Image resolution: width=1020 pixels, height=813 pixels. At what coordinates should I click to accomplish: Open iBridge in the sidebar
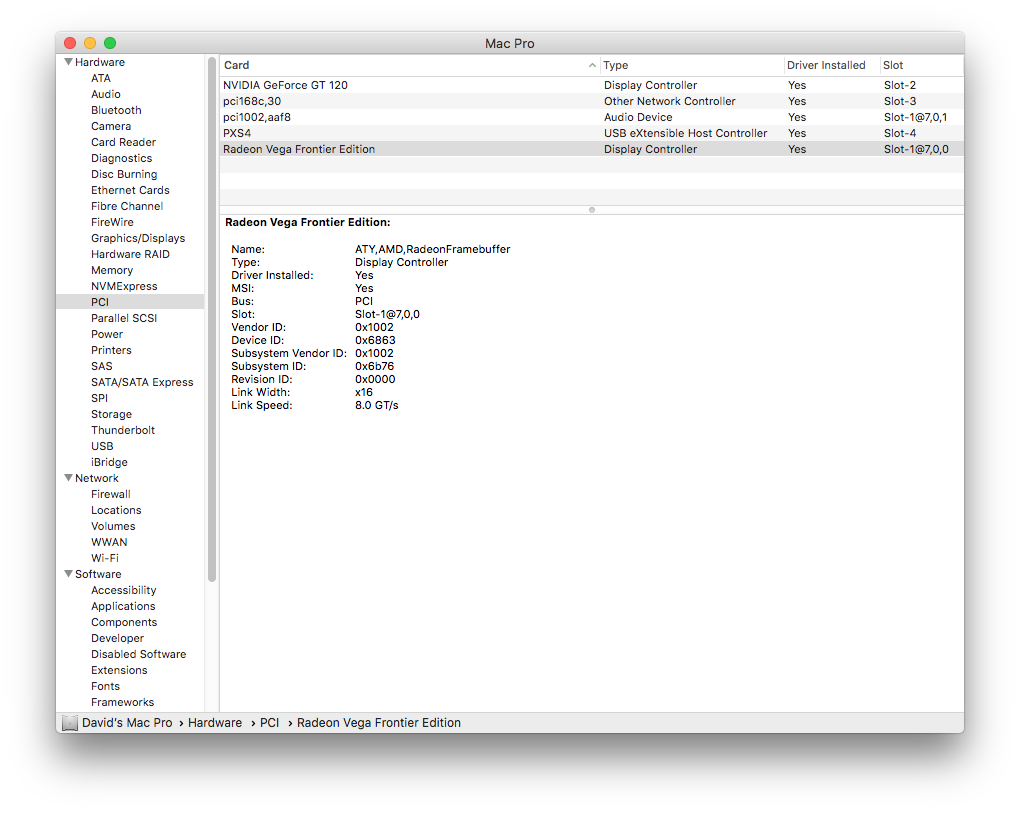pos(109,462)
